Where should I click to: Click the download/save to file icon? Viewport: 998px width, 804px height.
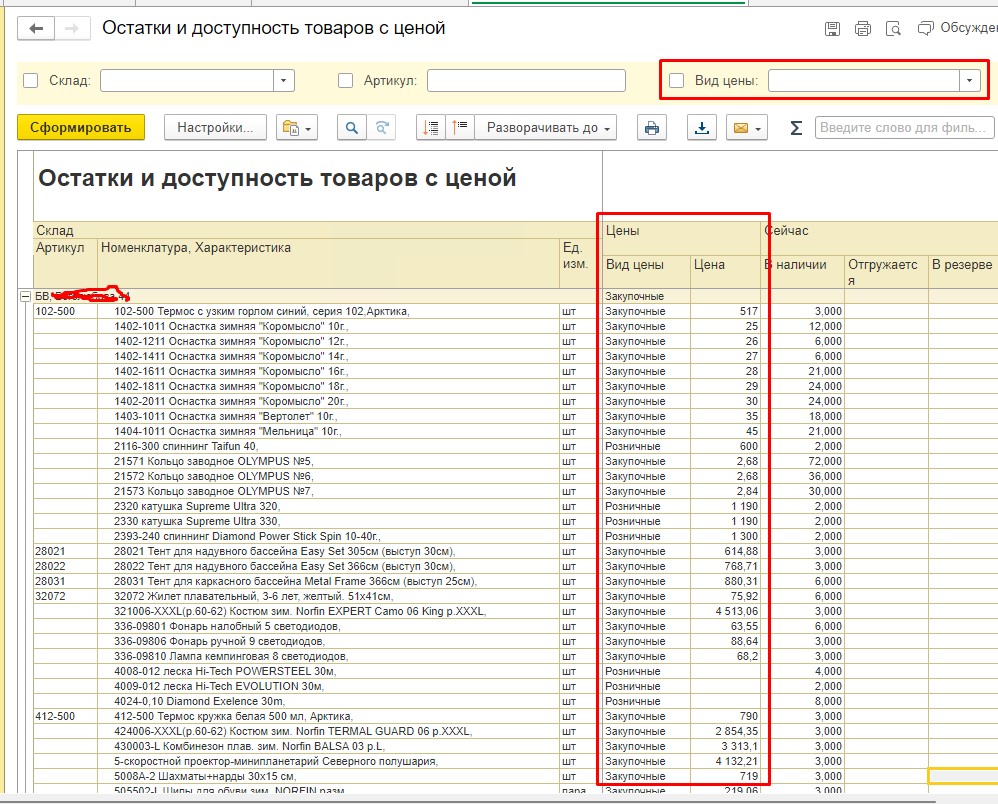click(x=702, y=128)
